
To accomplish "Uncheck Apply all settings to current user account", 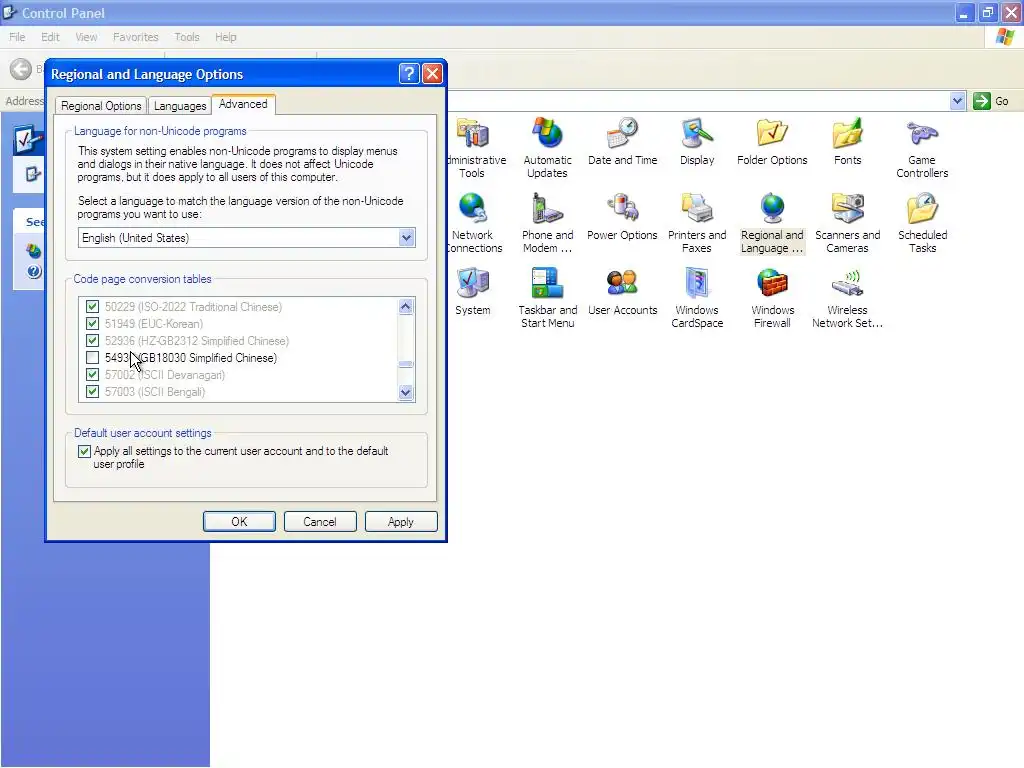I will [84, 451].
